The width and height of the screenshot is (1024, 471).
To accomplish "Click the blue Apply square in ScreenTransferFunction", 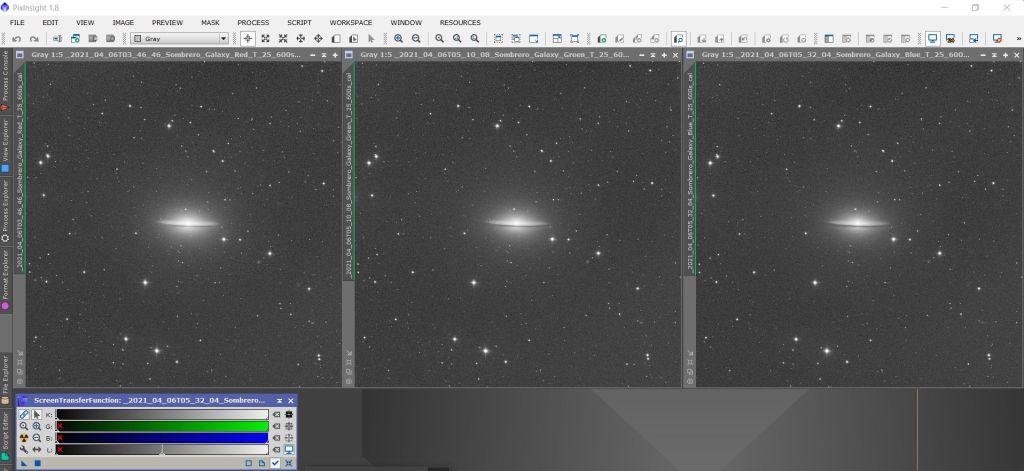I will pos(37,463).
